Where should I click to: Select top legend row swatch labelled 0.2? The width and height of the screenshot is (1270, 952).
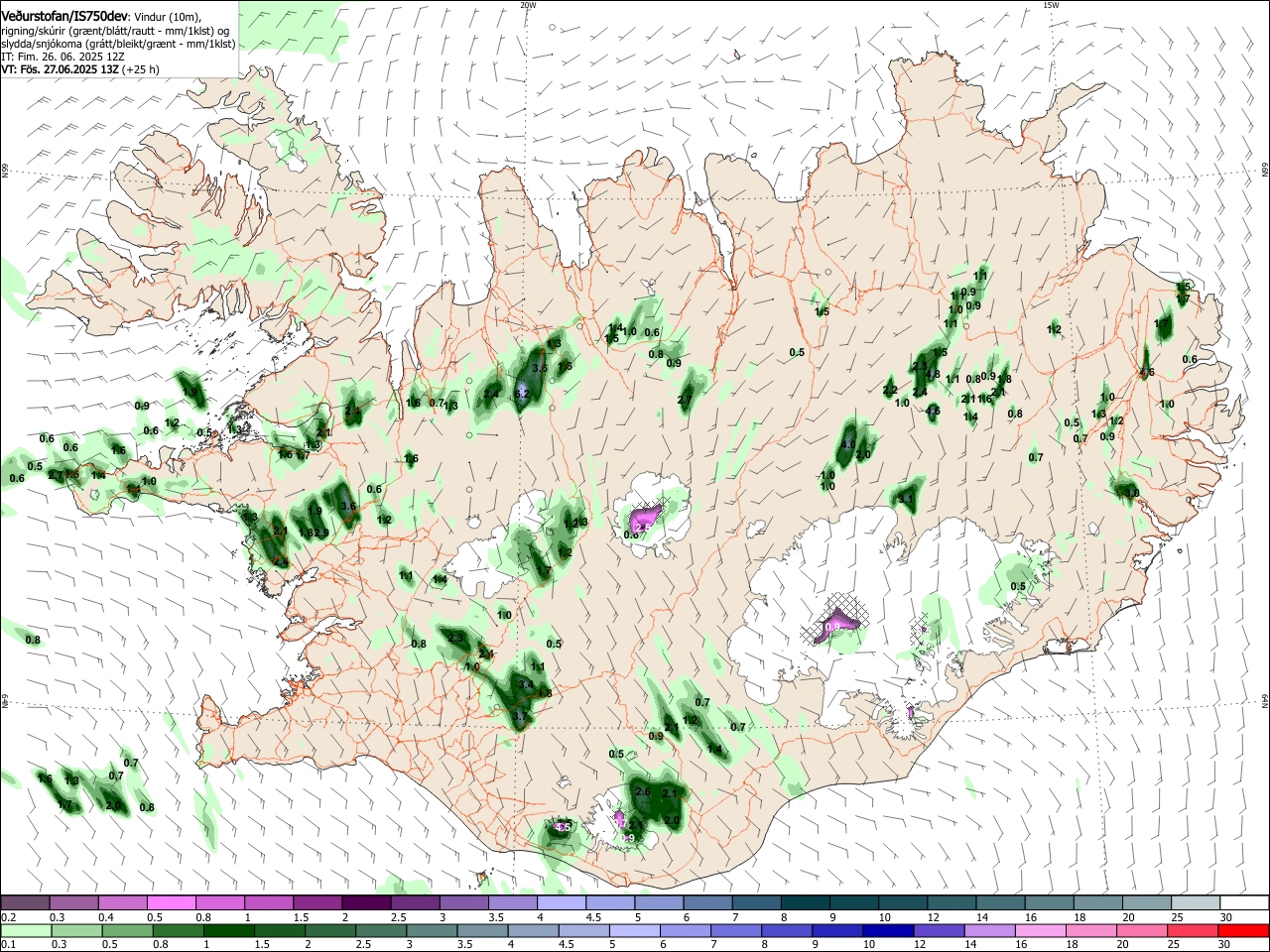pyautogui.click(x=25, y=902)
